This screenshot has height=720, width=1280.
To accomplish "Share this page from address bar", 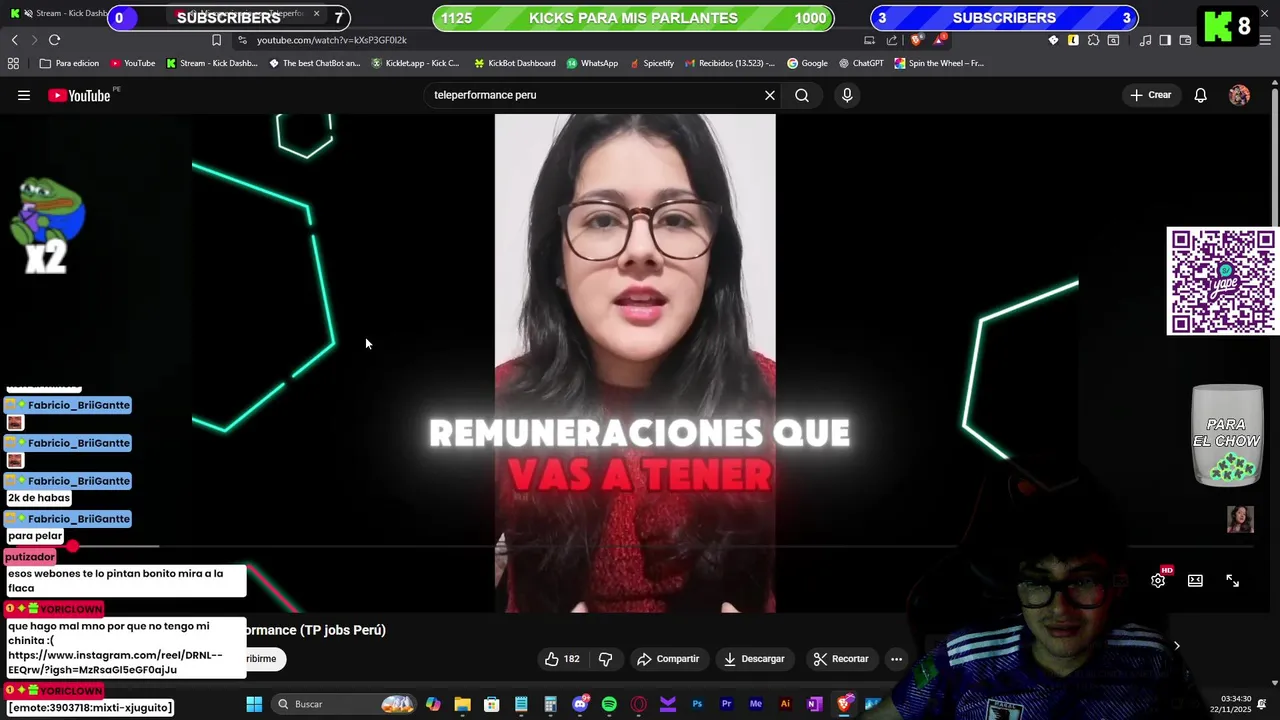I will (892, 40).
